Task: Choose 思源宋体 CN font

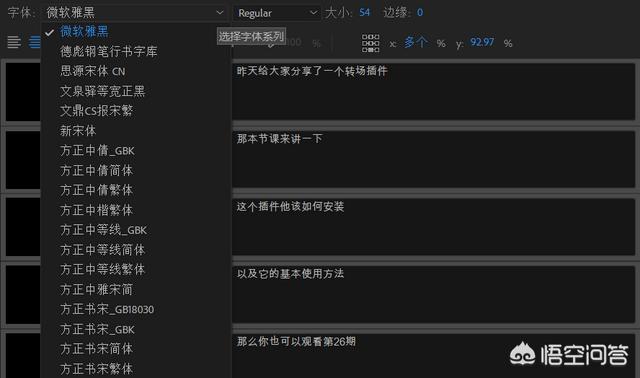Action: (93, 71)
